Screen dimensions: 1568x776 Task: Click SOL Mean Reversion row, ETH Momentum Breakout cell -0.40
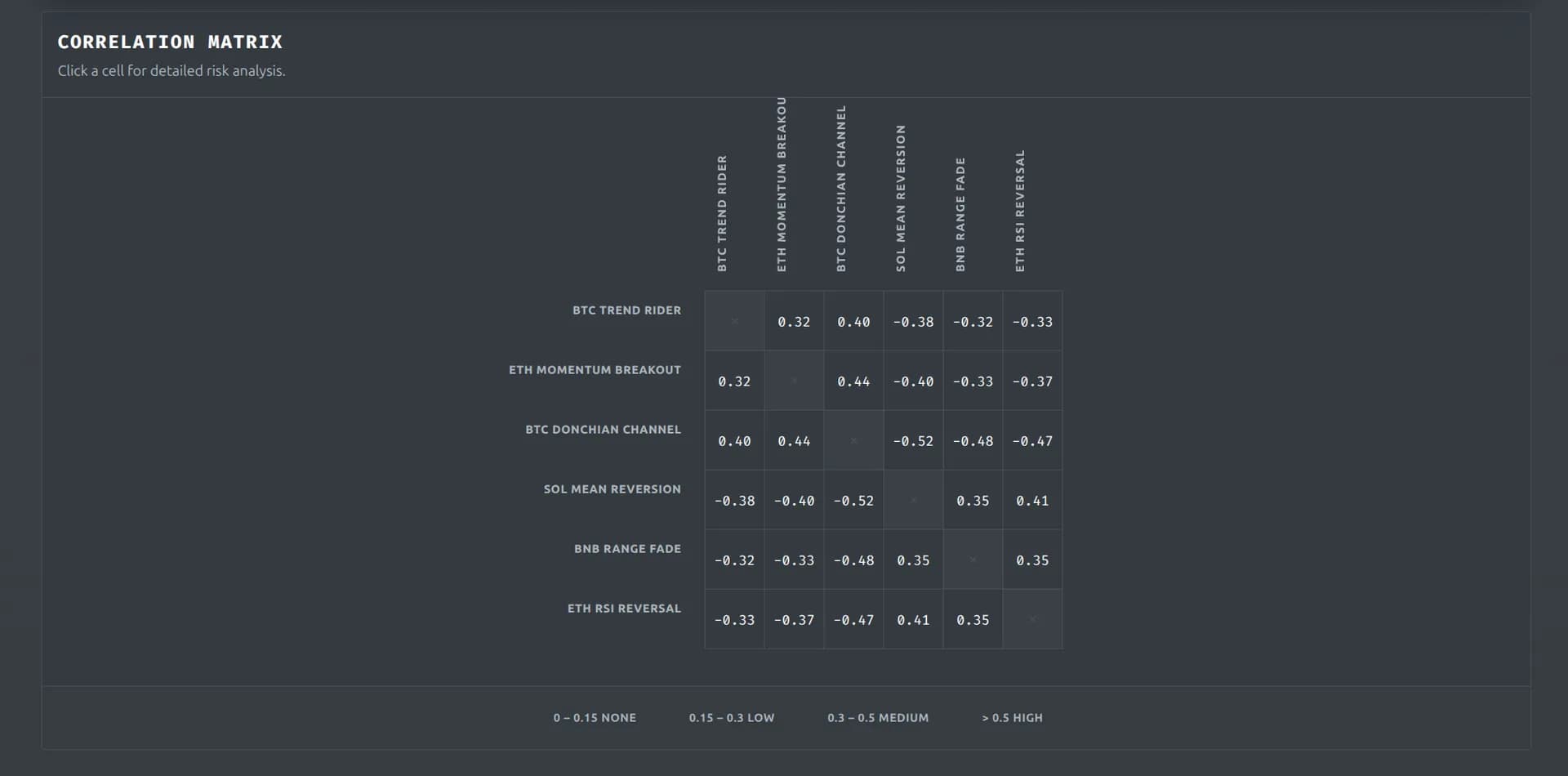pyautogui.click(x=794, y=500)
